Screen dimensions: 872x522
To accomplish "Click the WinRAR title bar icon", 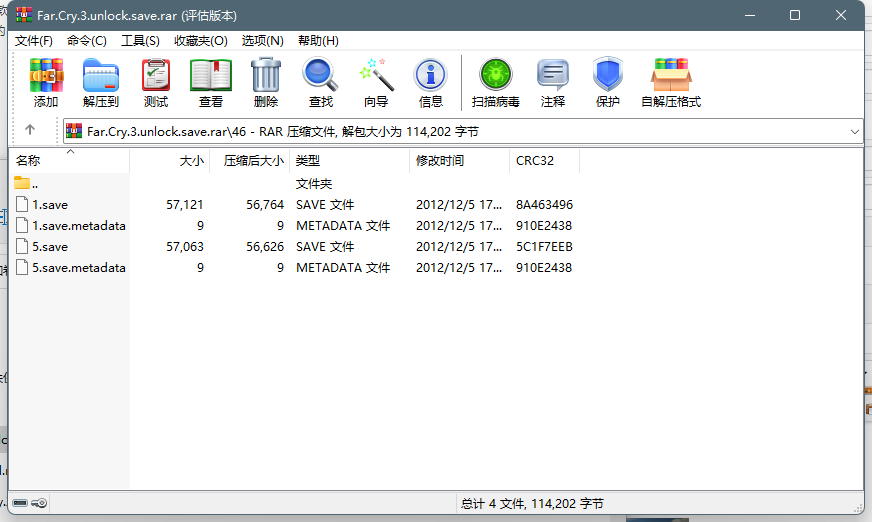I will 24,14.
